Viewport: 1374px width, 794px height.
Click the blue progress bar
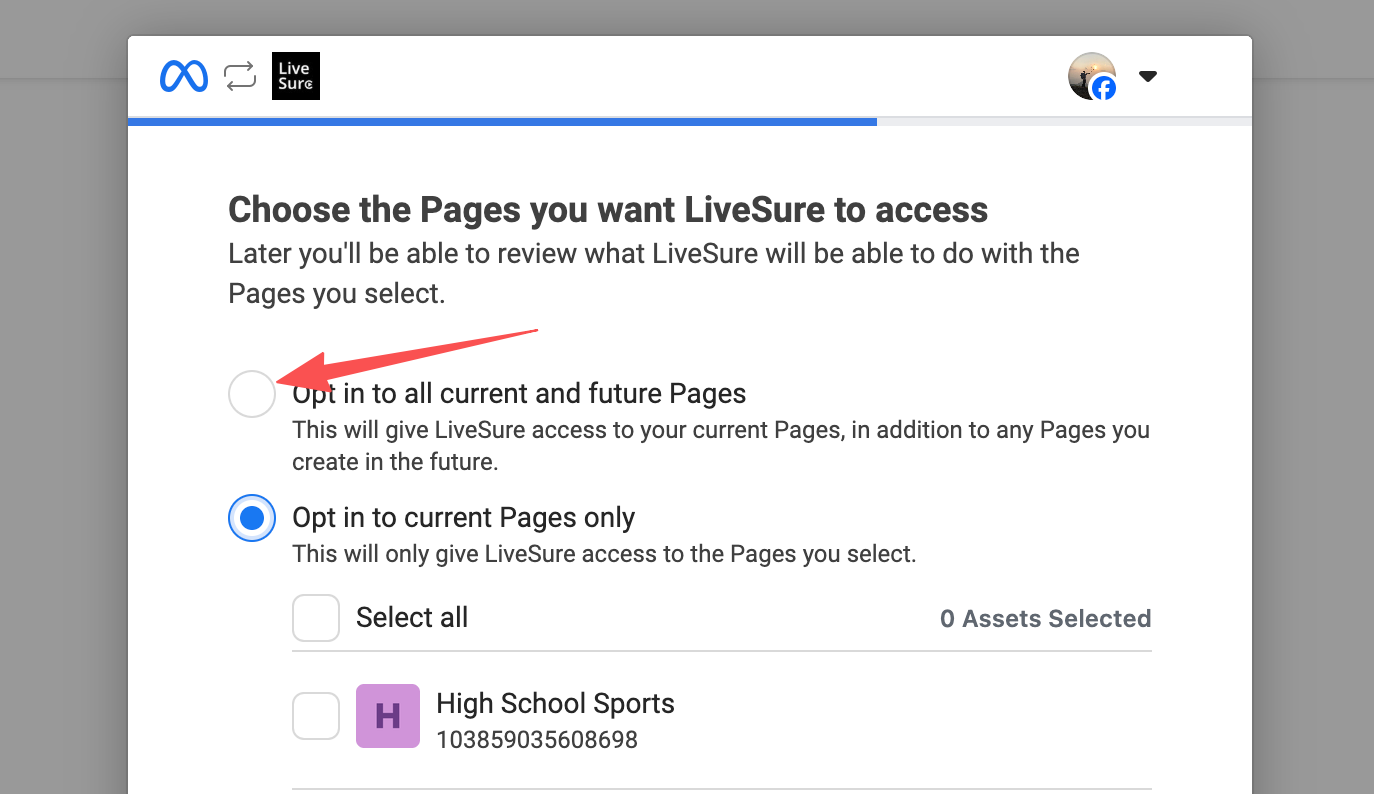coord(502,122)
